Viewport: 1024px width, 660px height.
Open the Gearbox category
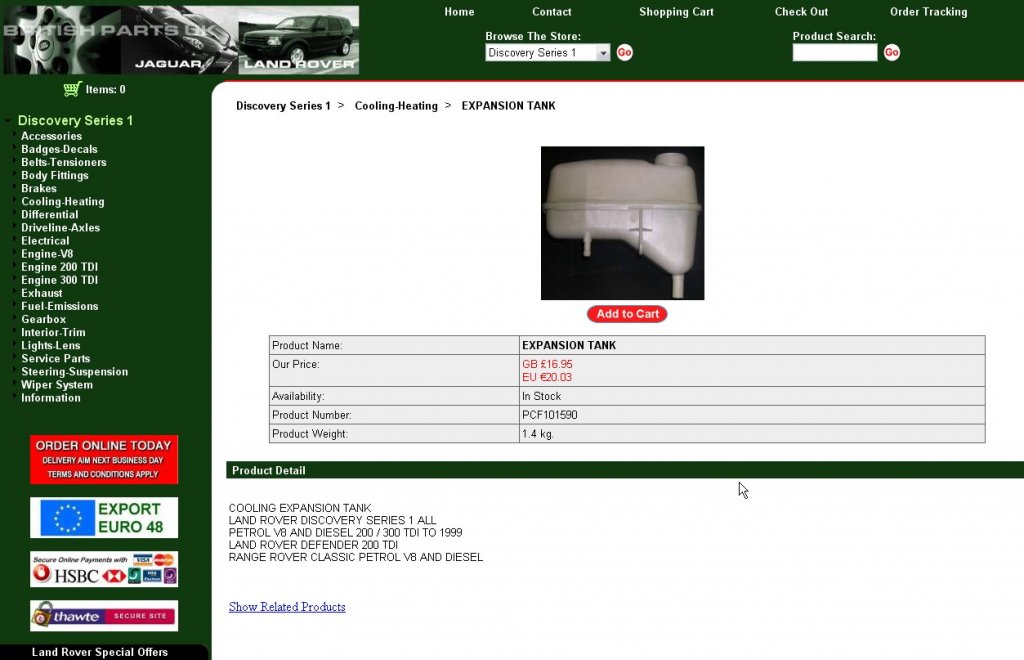(43, 319)
